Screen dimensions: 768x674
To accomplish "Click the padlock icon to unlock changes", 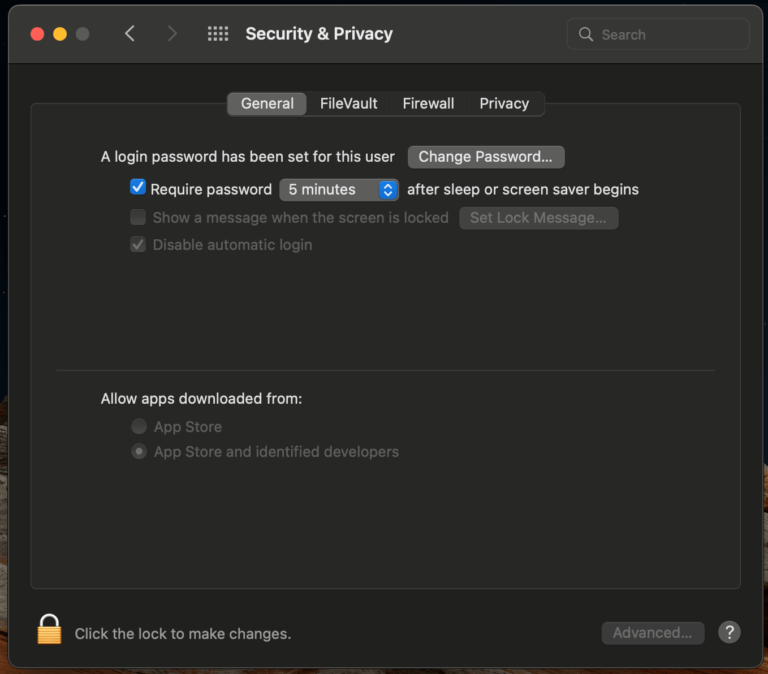I will [49, 630].
